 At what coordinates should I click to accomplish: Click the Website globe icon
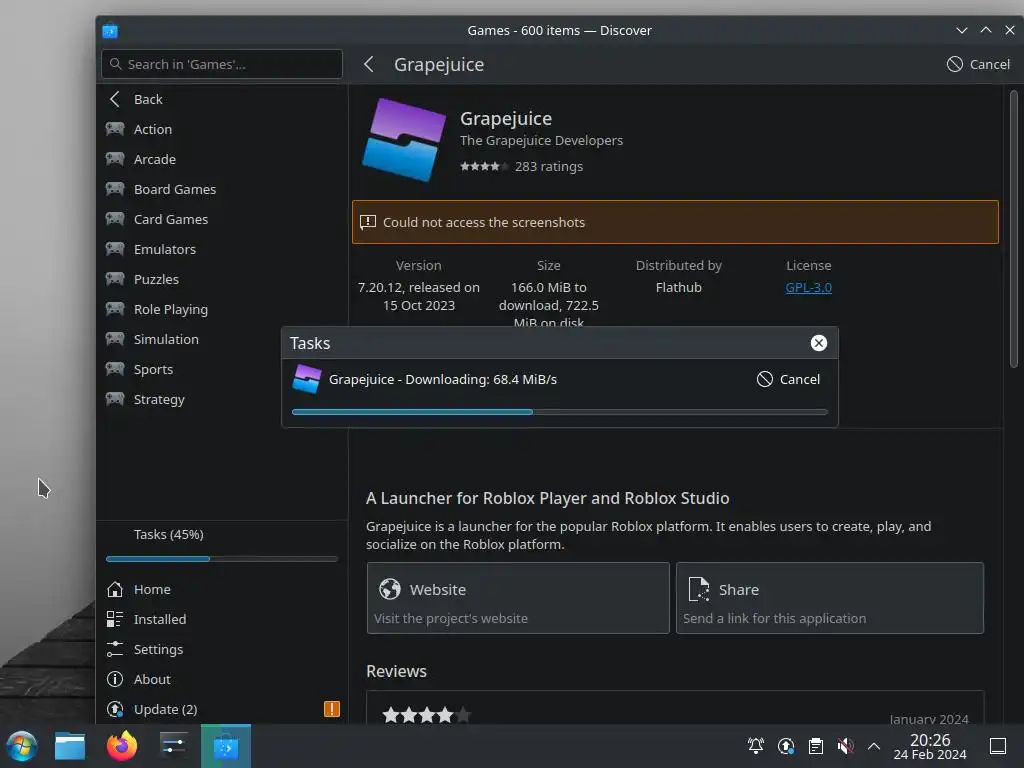pyautogui.click(x=390, y=589)
